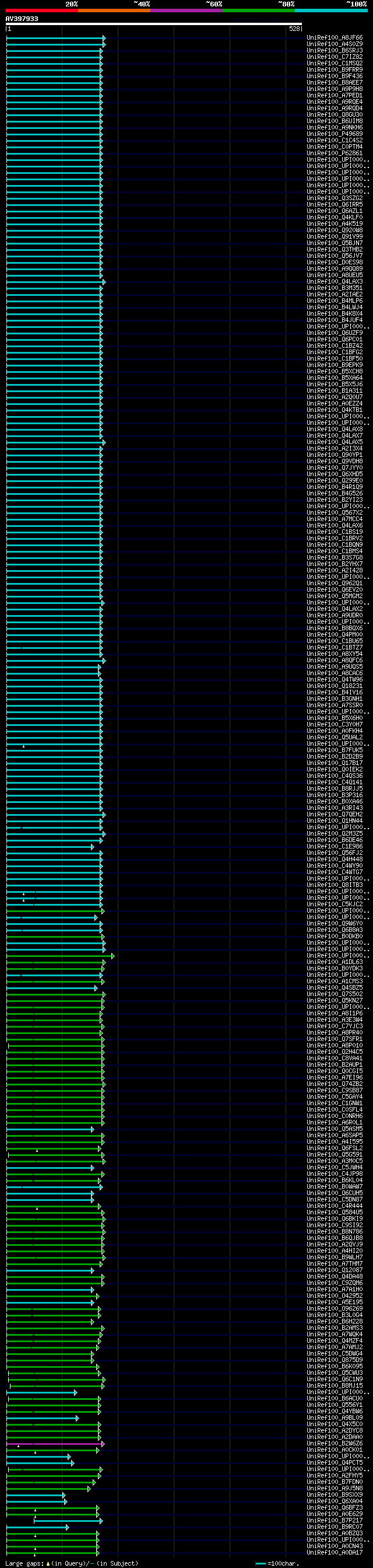Click the orange ~40% identity legend segment
373x1568 pixels.
click(x=114, y=11)
